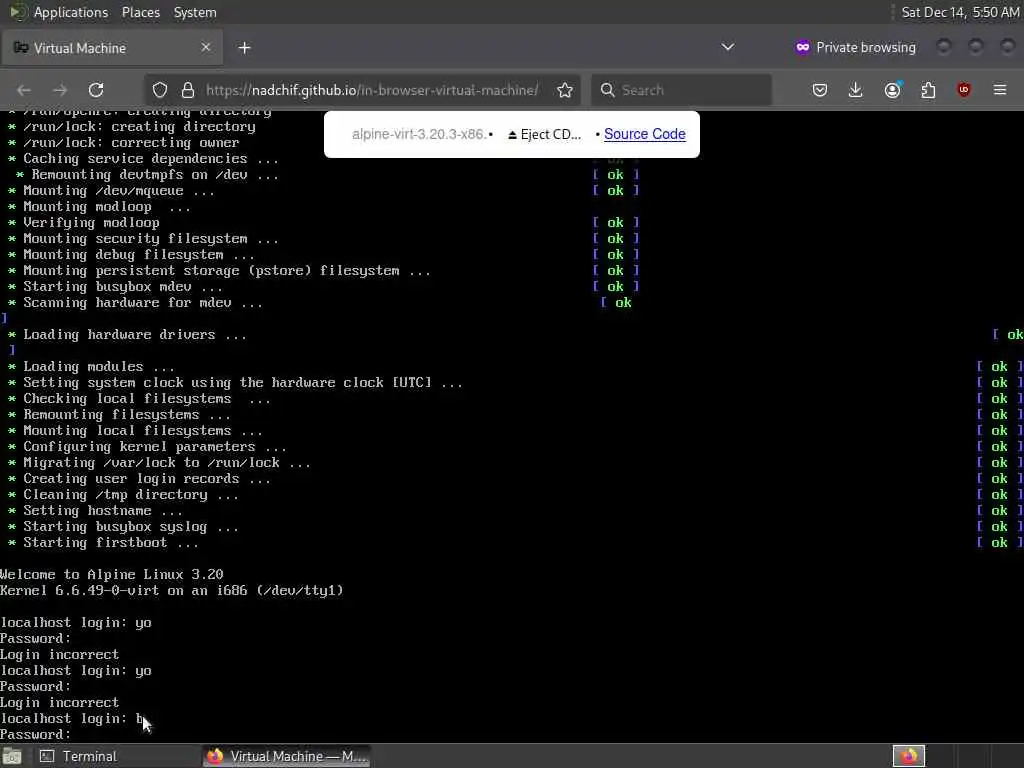Click the 'Welcome to Alpine Linux 3.20' line
Viewport: 1024px width, 768px height.
click(112, 575)
